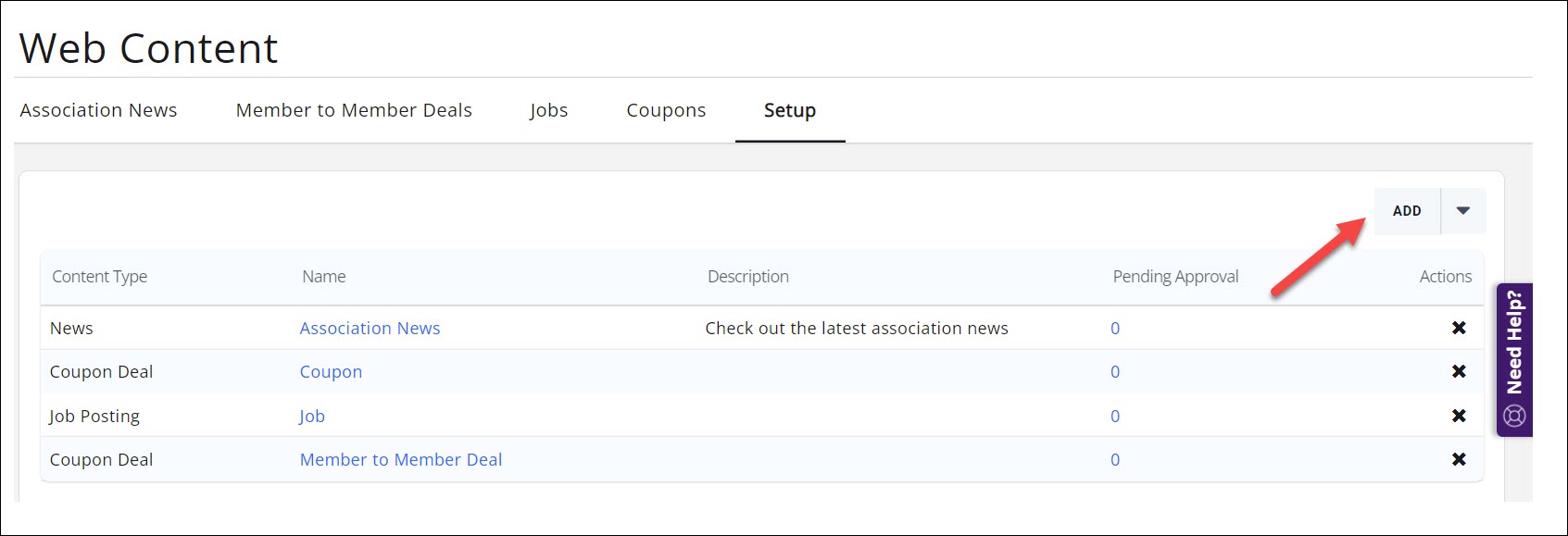
Task: Open the Need Help? side widget
Action: [1514, 359]
